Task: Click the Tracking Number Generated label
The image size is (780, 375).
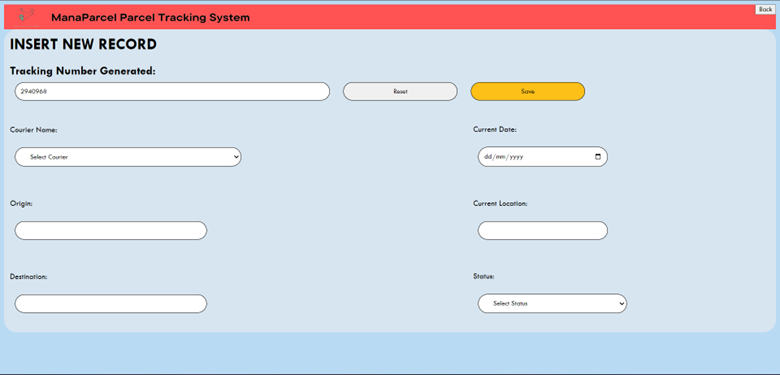Action: (83, 71)
